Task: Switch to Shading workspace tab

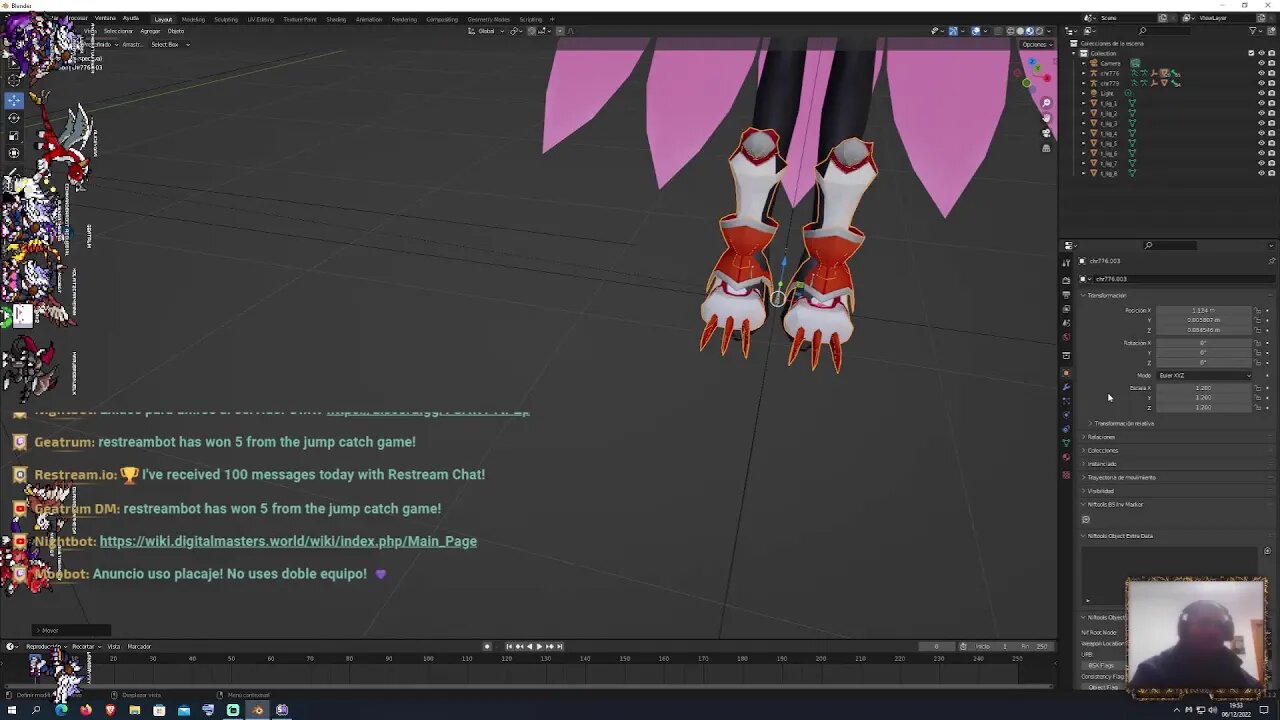Action: click(x=336, y=19)
